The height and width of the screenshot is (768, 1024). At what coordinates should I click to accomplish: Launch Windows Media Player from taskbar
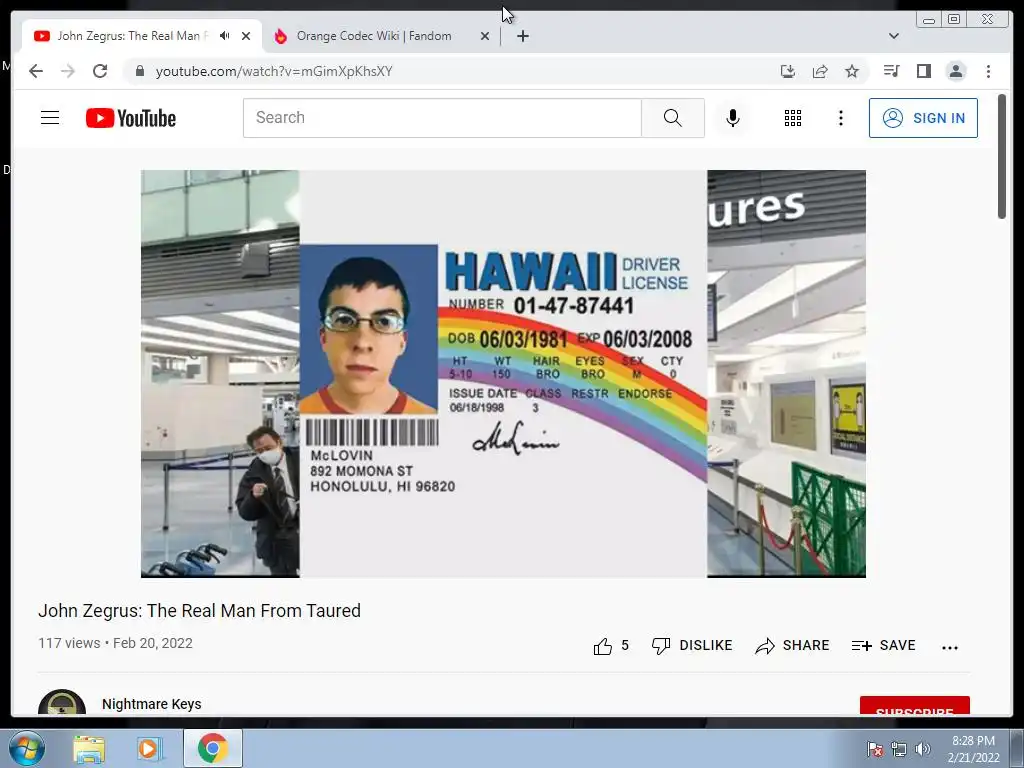[149, 748]
